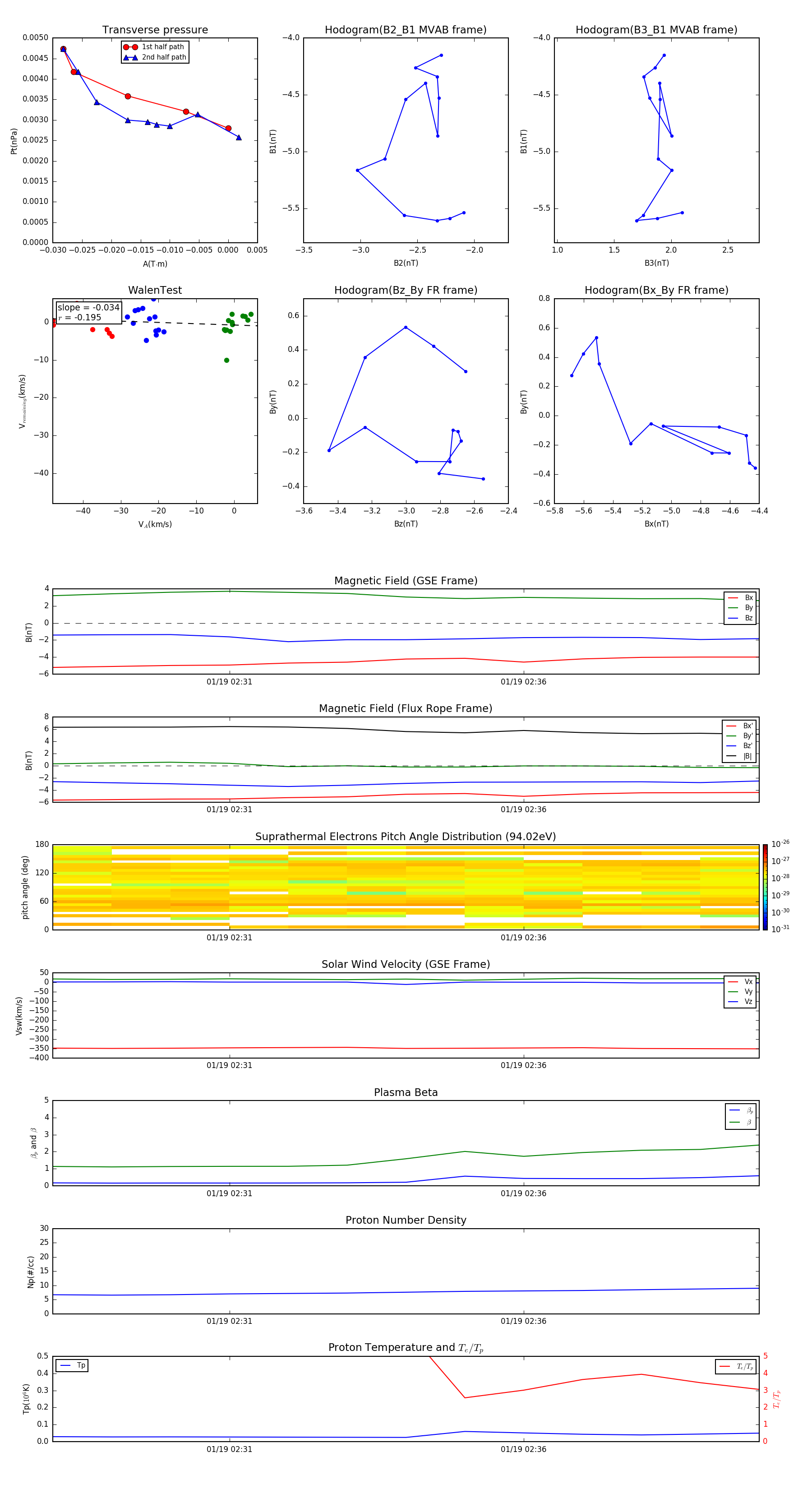Screen dimensions: 812x1489
Task: Click the "Np(#/cc)" y-axis label
Action: coord(31,1272)
